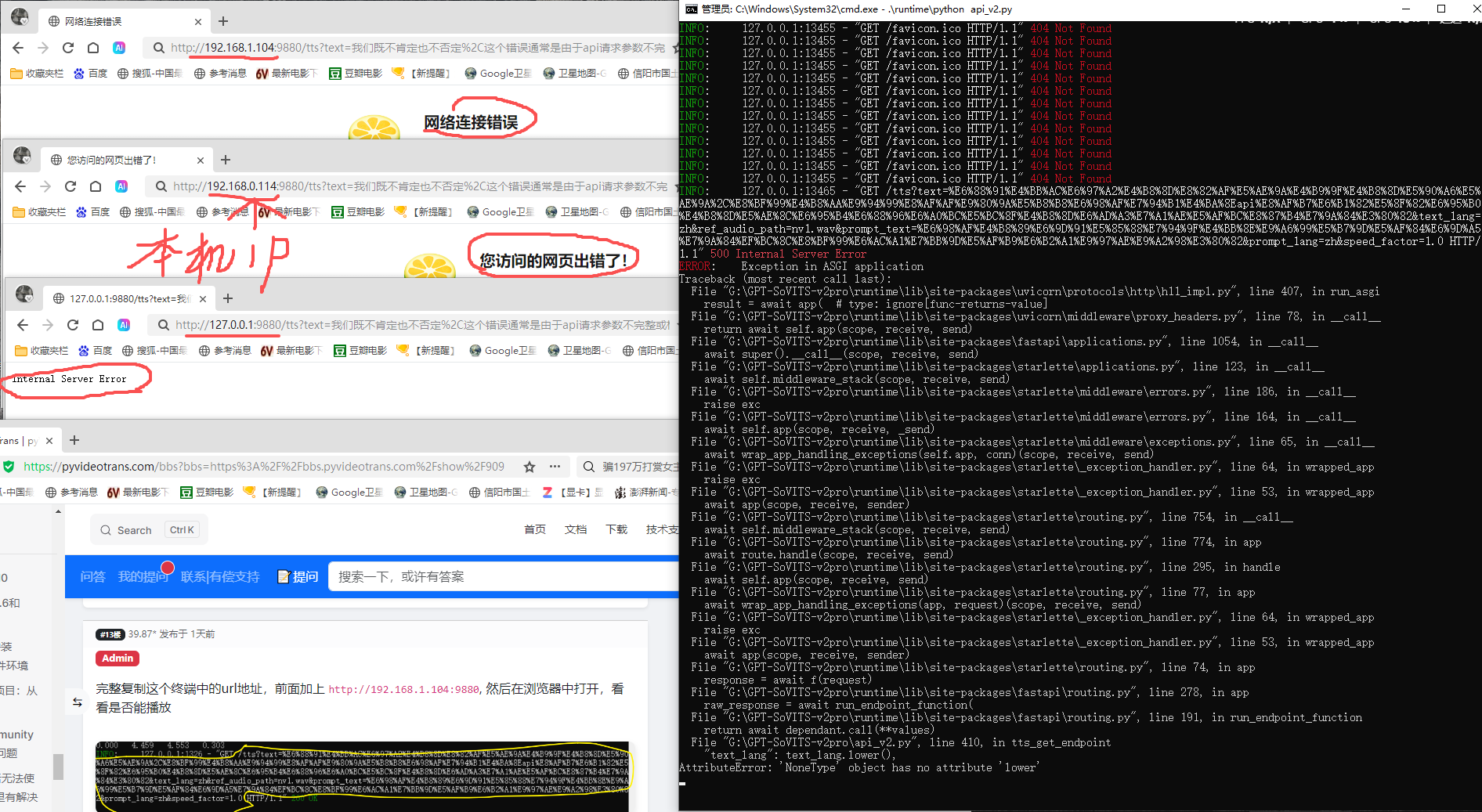This screenshot has width=1482, height=812.
Task: Click the home icon in the 127.0.0.1 window
Action: coord(98,325)
